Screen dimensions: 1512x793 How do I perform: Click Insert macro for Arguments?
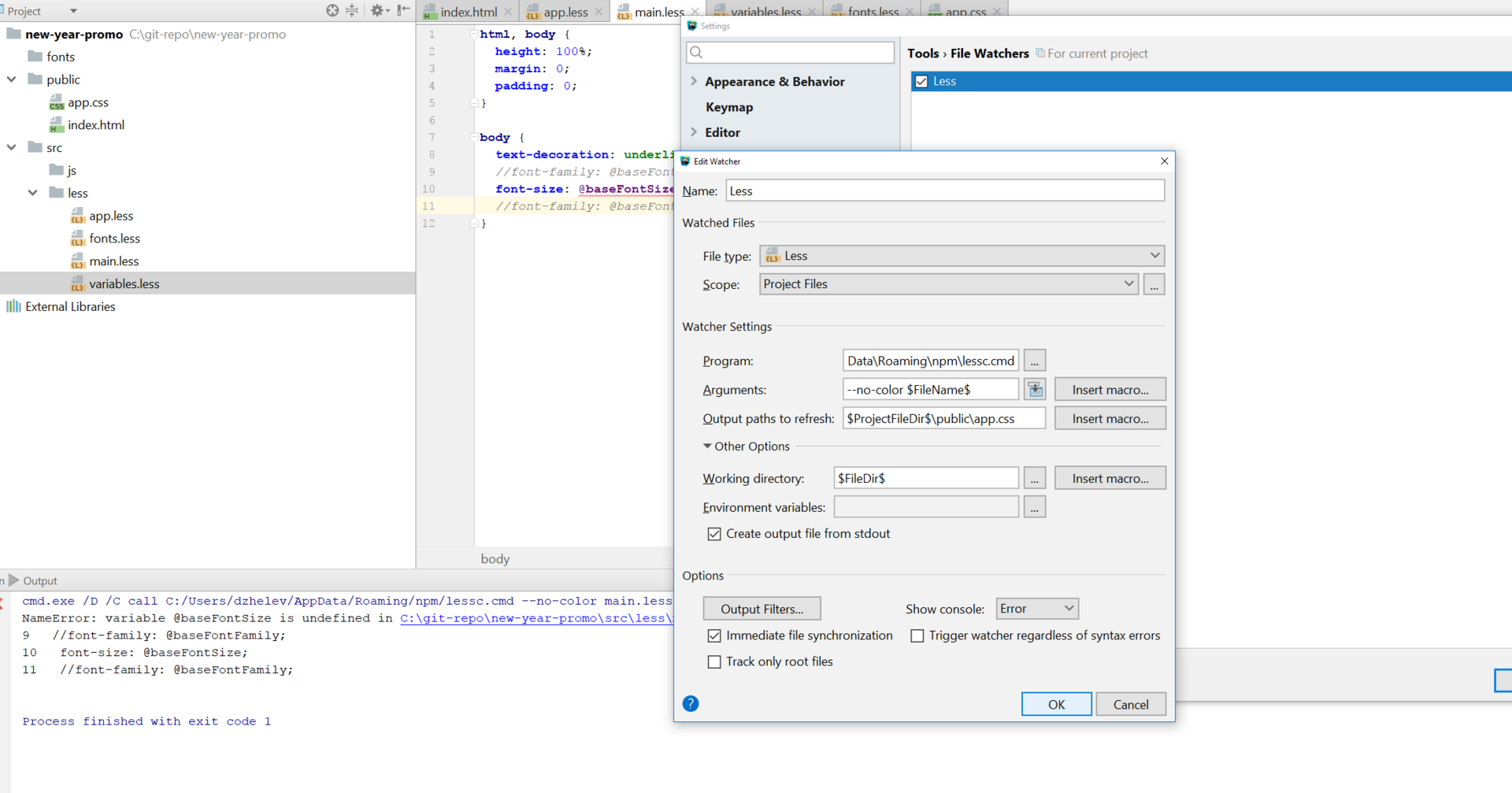1110,389
